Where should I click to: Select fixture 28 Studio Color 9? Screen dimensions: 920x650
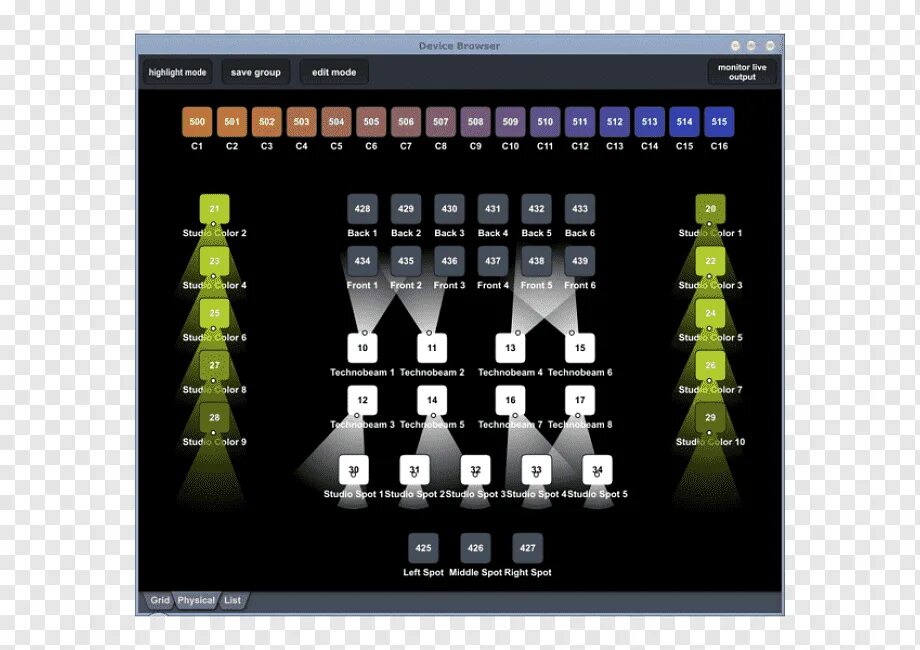pyautogui.click(x=214, y=418)
